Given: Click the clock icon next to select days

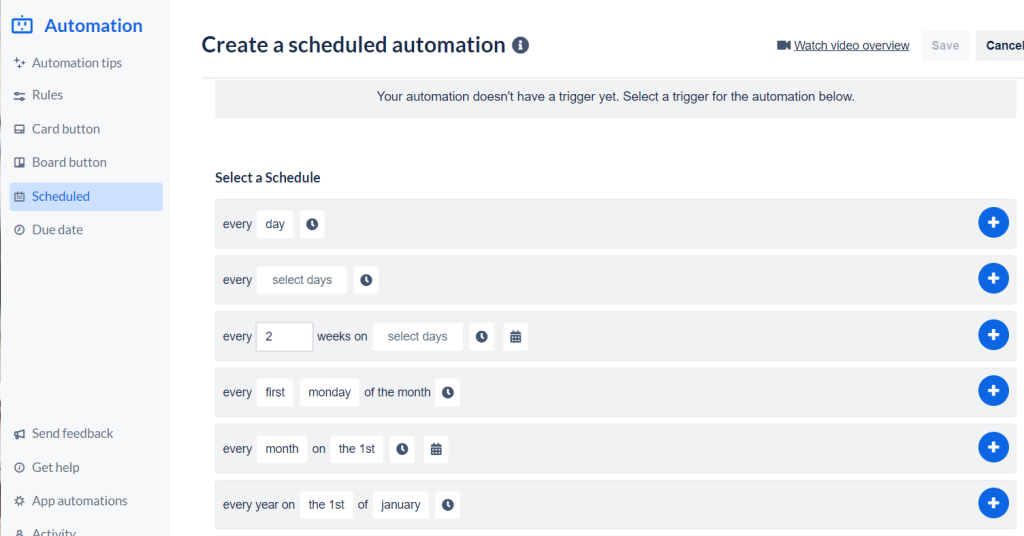Looking at the screenshot, I should tap(366, 280).
